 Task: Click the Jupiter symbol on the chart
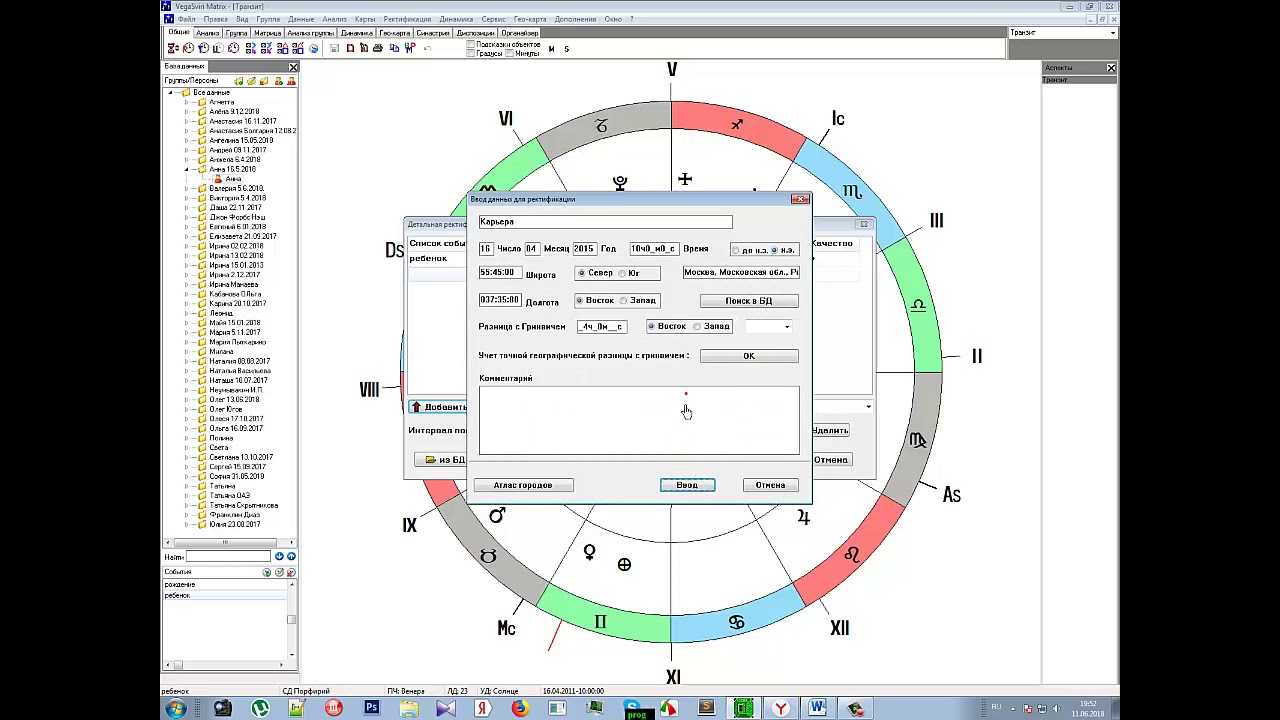tap(803, 517)
